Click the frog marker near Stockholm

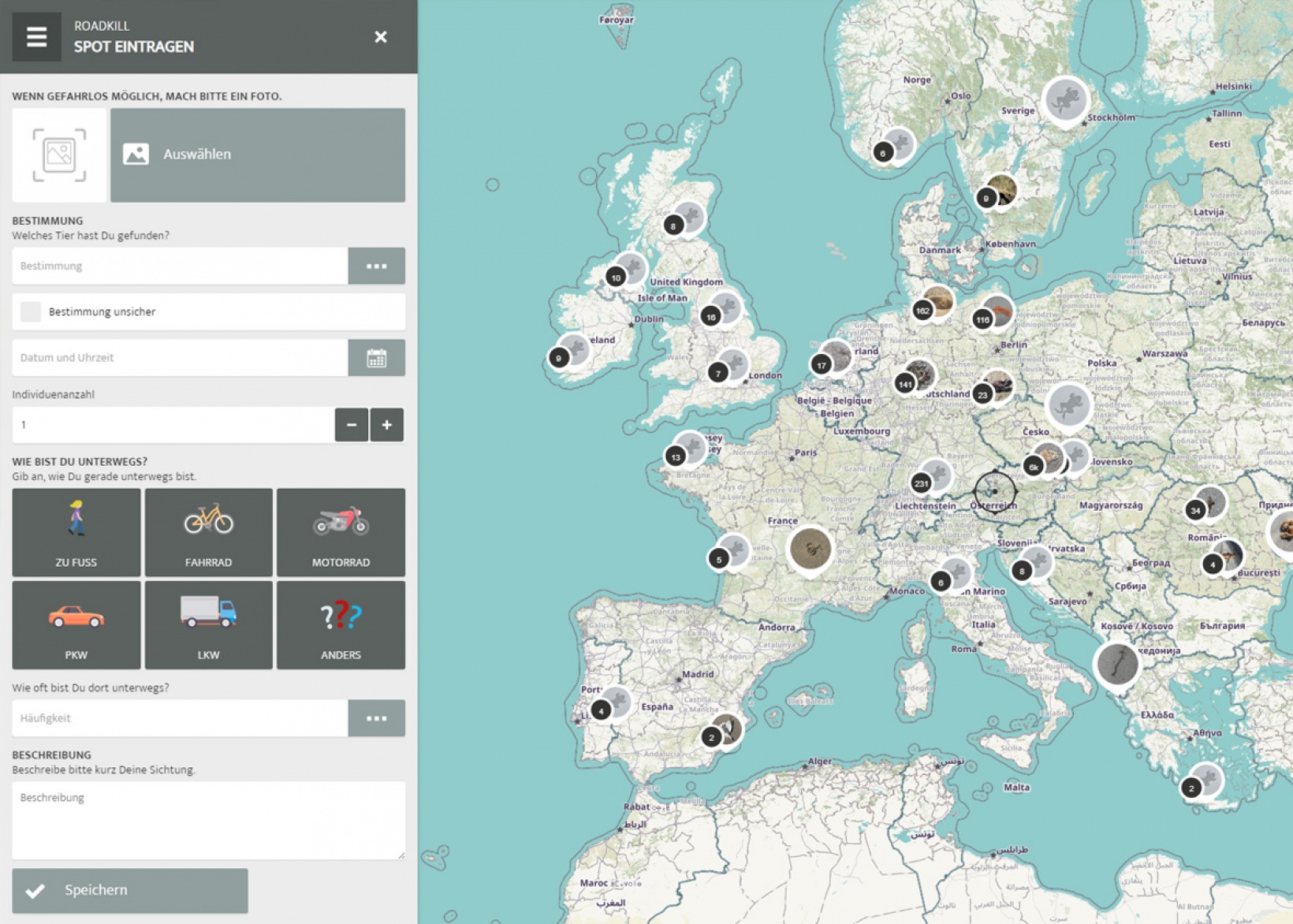pyautogui.click(x=1067, y=98)
